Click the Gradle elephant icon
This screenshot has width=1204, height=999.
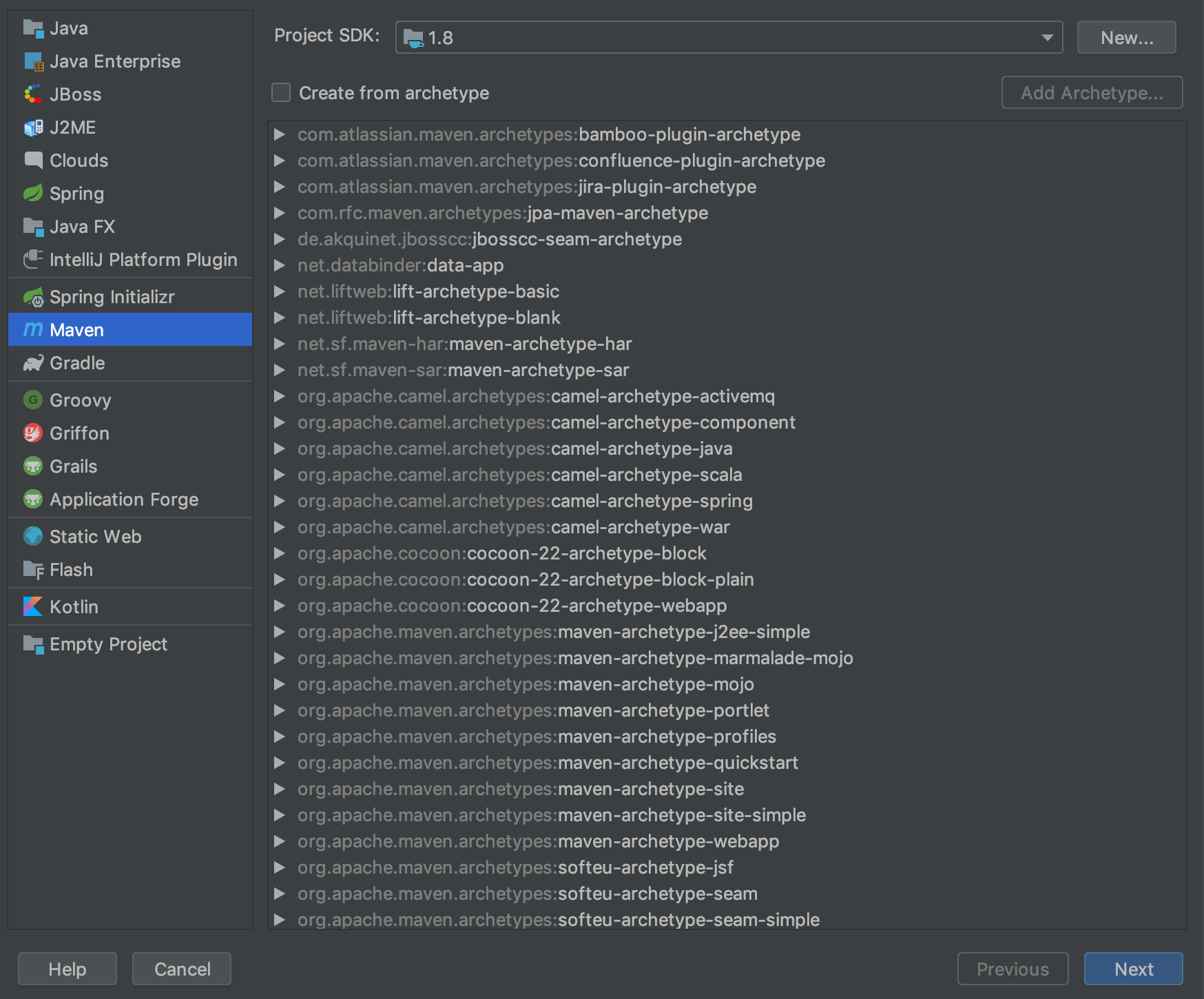pyautogui.click(x=33, y=363)
